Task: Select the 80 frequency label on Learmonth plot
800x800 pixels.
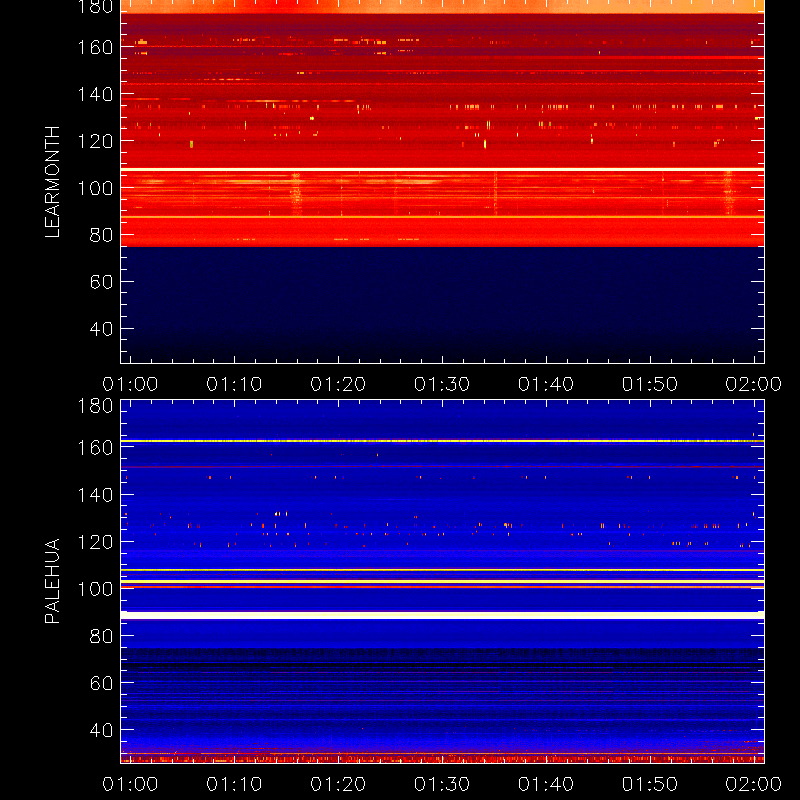Action: tap(101, 235)
